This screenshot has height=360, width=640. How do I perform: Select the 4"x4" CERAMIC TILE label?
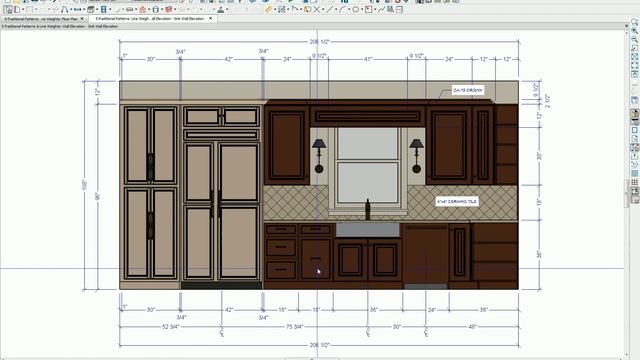click(x=457, y=202)
